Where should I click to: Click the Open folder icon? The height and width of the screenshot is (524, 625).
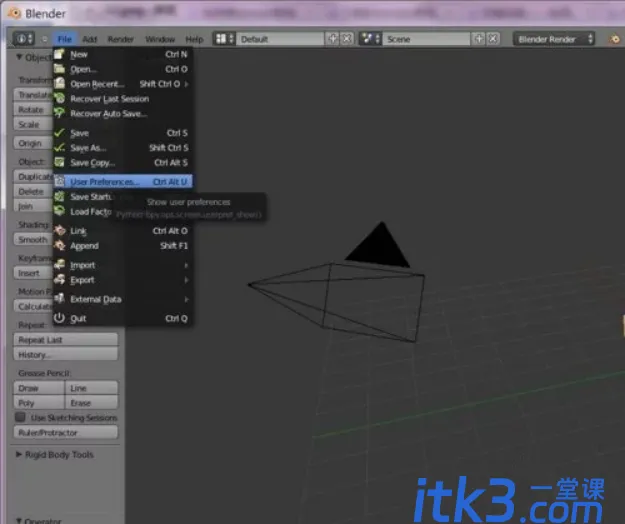tap(59, 69)
